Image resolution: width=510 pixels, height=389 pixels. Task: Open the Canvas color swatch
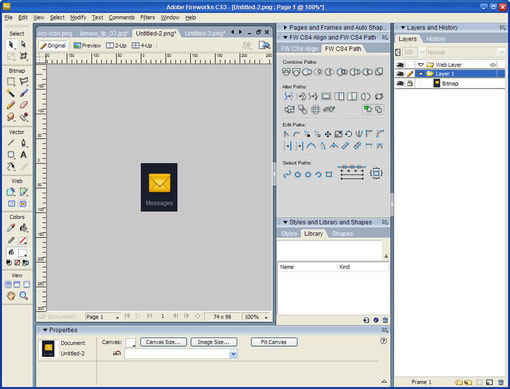[130, 342]
